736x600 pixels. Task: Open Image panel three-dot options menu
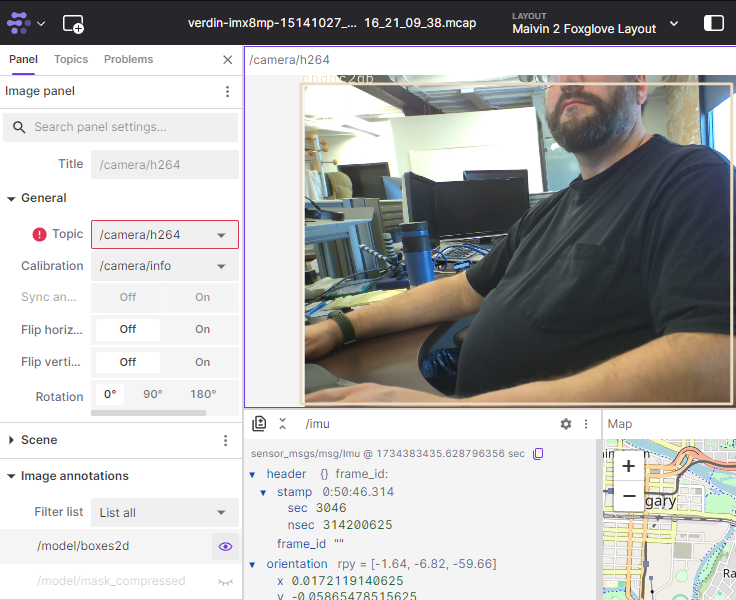click(227, 92)
